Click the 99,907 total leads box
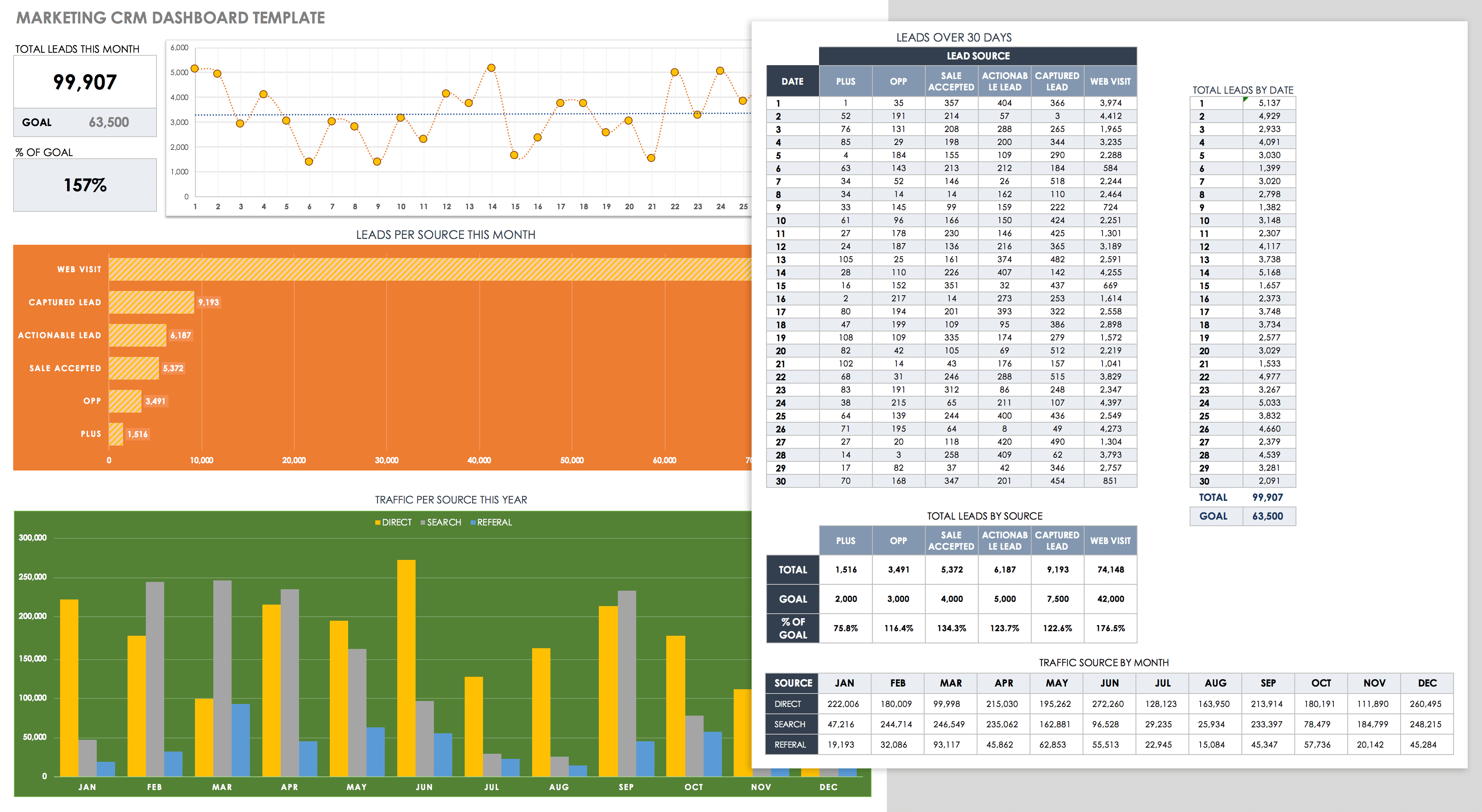The image size is (1482, 812). click(85, 82)
